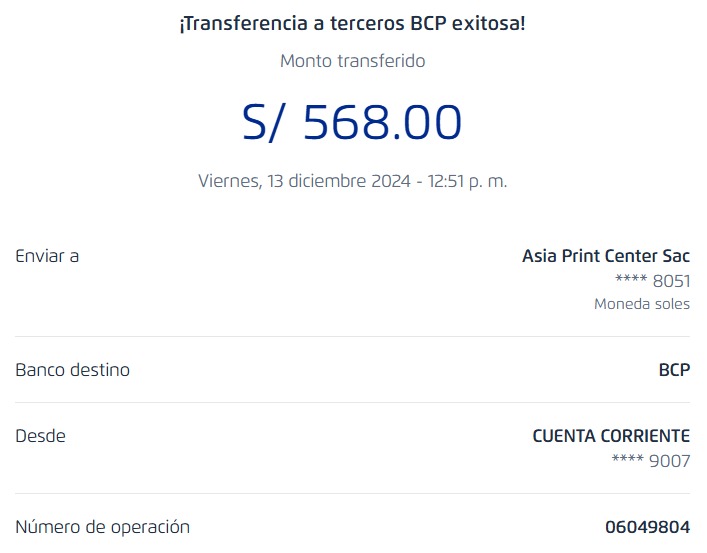
Task: Click the word 'exitosa!' in the heading
Action: pyautogui.click(x=488, y=23)
